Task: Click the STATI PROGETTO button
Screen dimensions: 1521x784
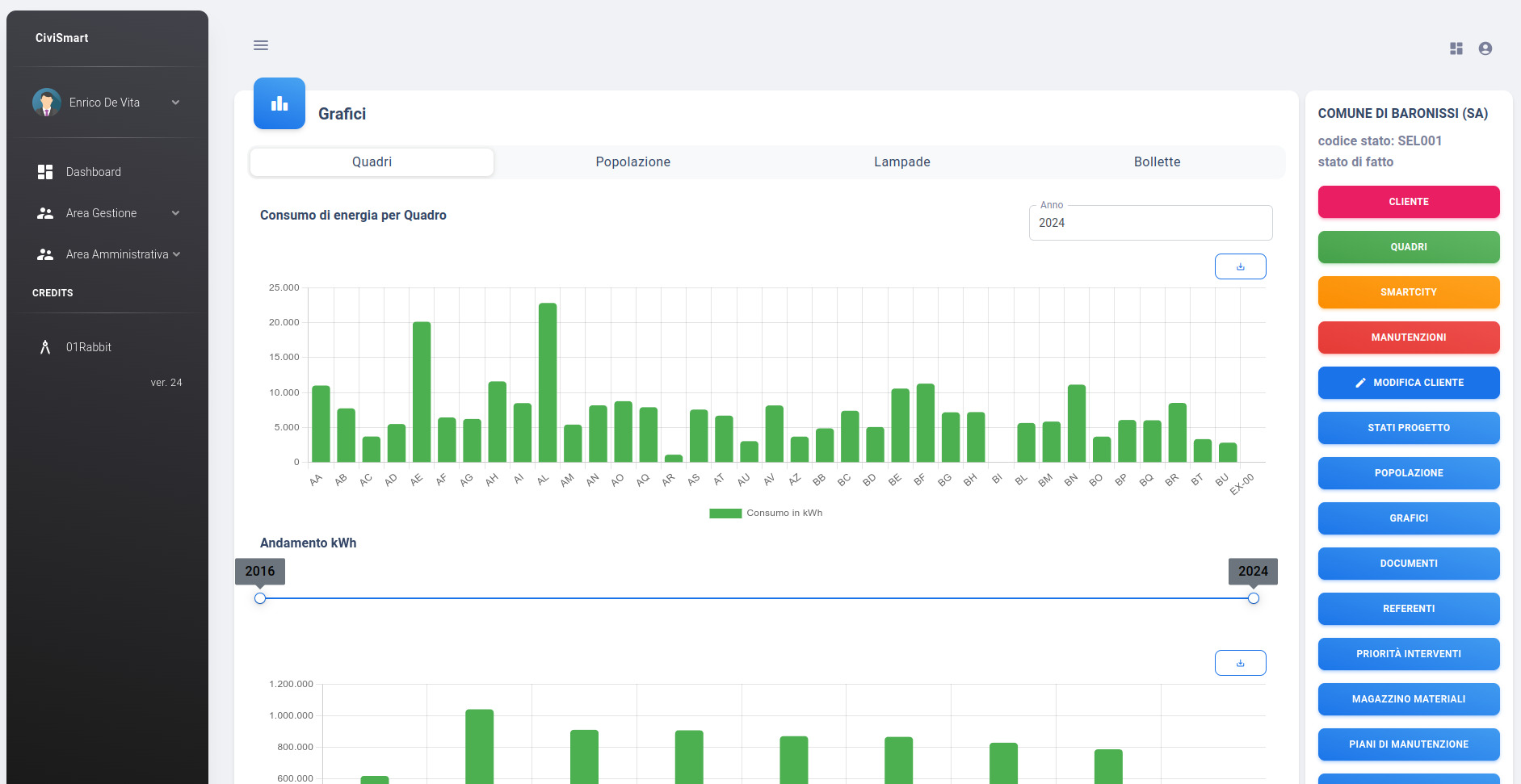Action: click(1409, 428)
